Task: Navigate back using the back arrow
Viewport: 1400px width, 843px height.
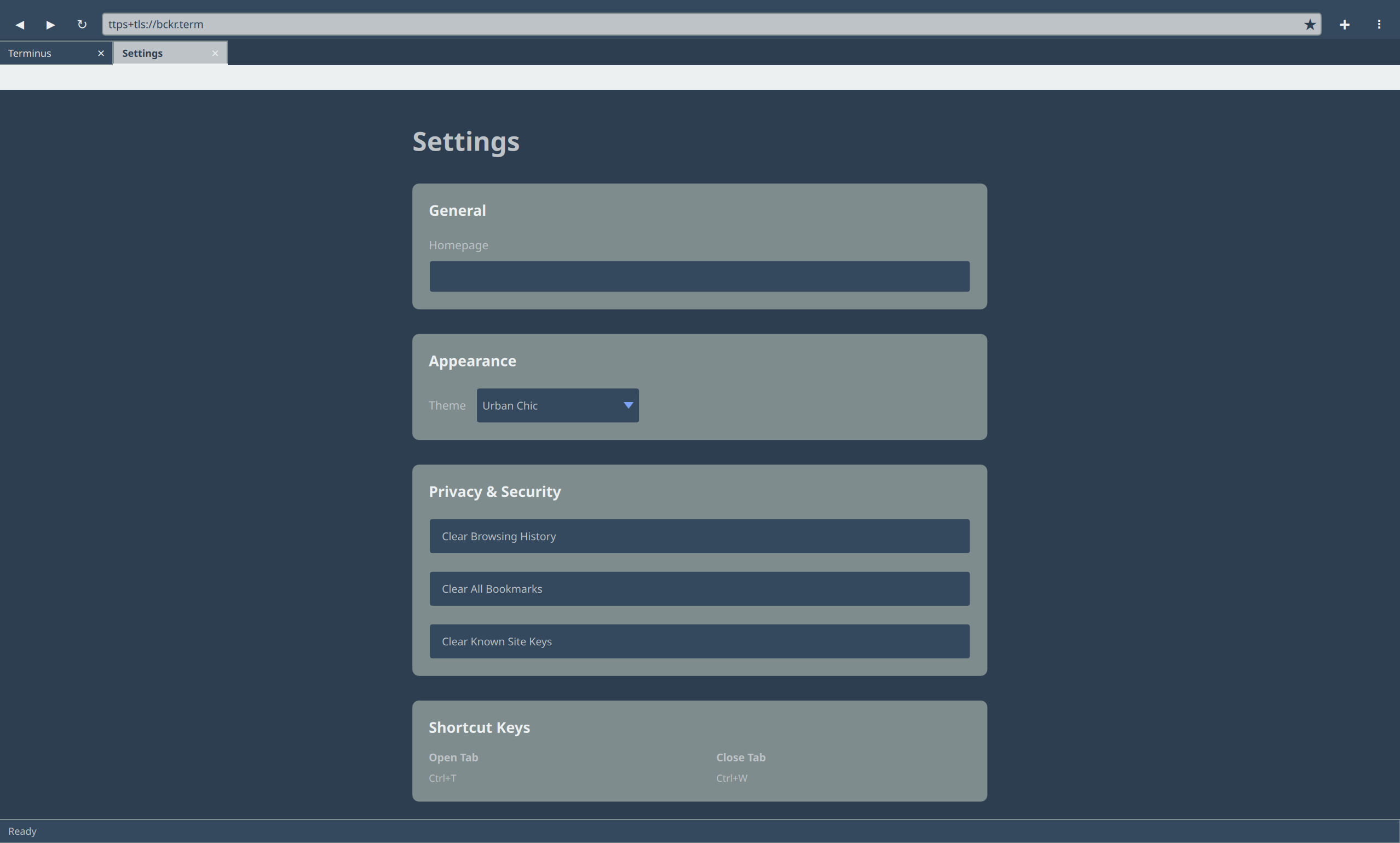Action: point(20,25)
